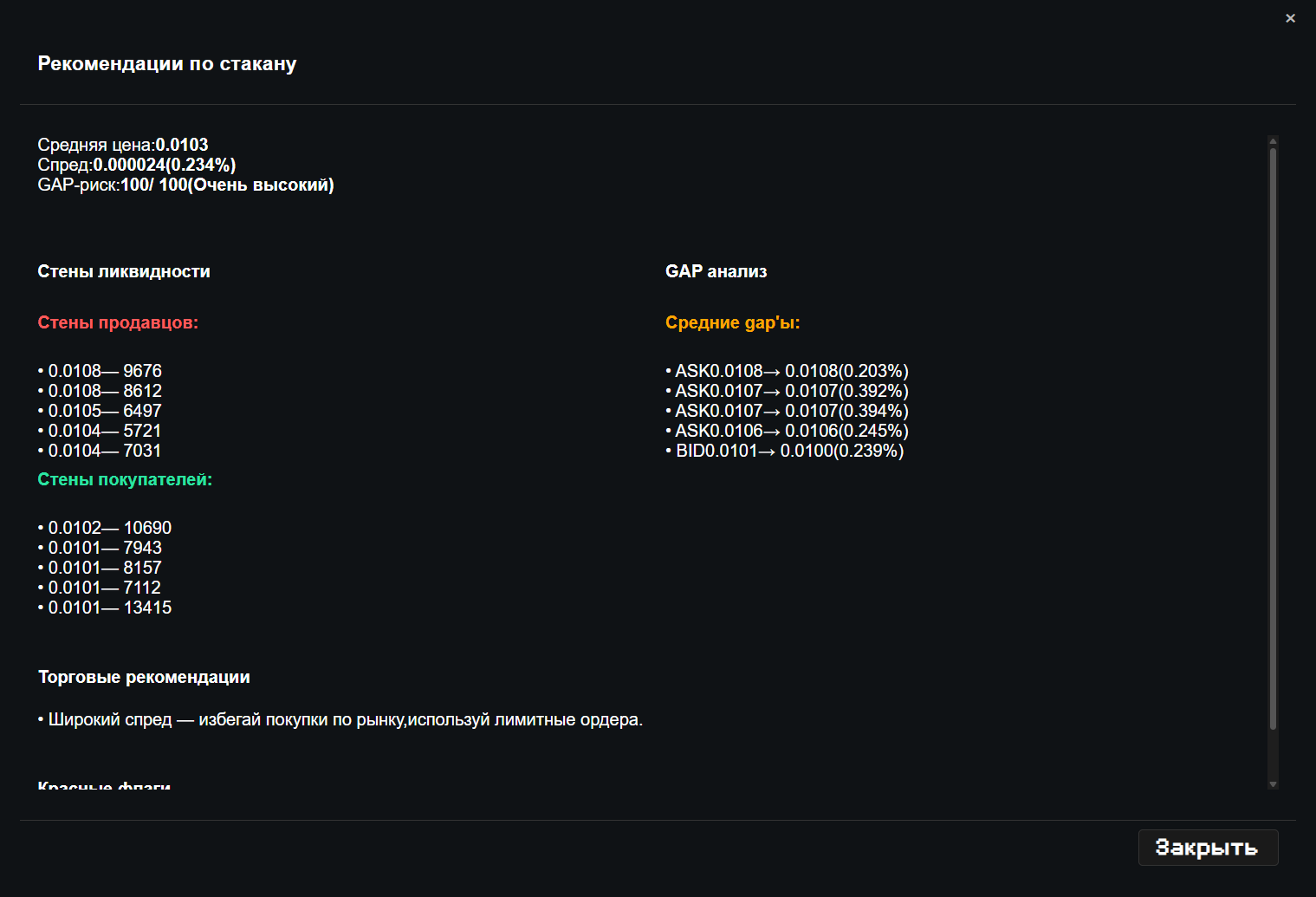Select seller wall 0.0104— 5721

[100, 431]
